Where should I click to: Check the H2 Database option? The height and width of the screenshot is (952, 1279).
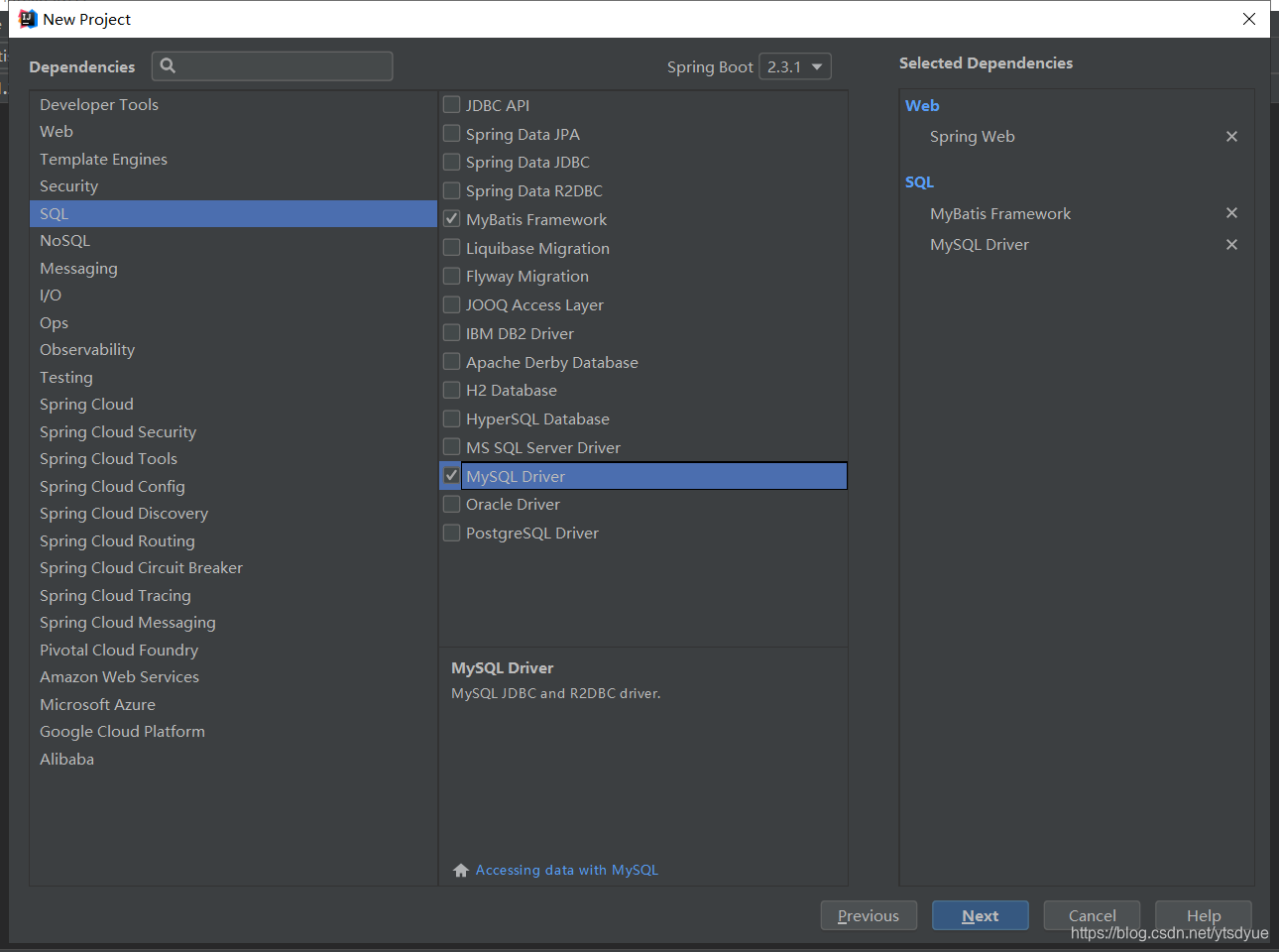pyautogui.click(x=451, y=390)
